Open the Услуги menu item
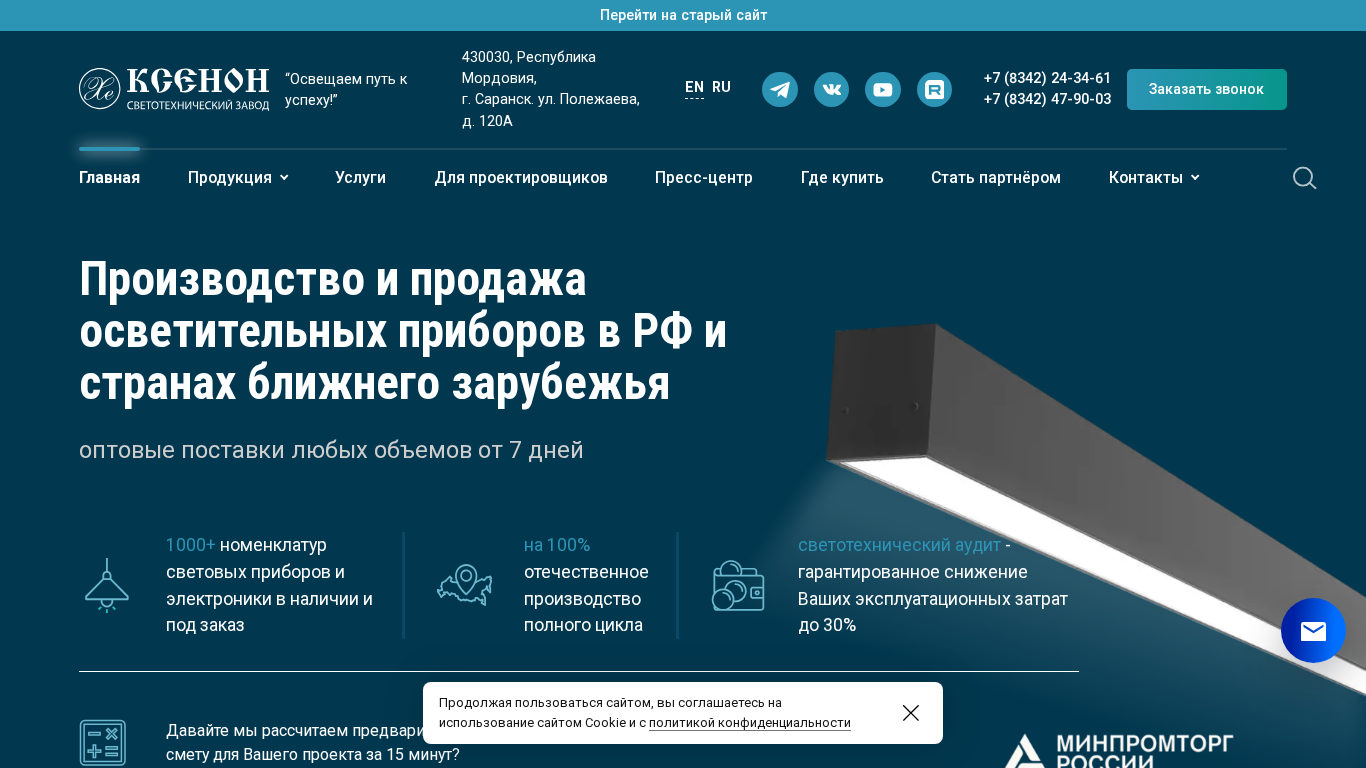This screenshot has width=1366, height=768. [361, 178]
